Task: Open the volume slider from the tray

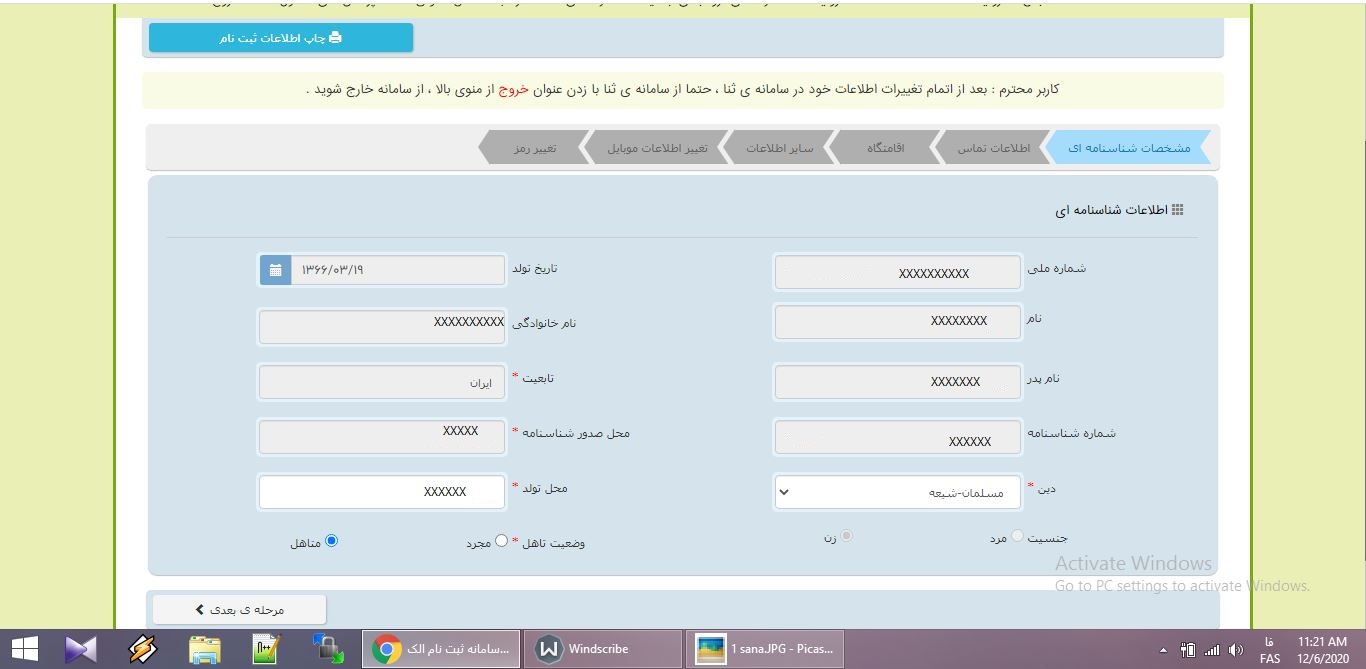Action: 1236,648
